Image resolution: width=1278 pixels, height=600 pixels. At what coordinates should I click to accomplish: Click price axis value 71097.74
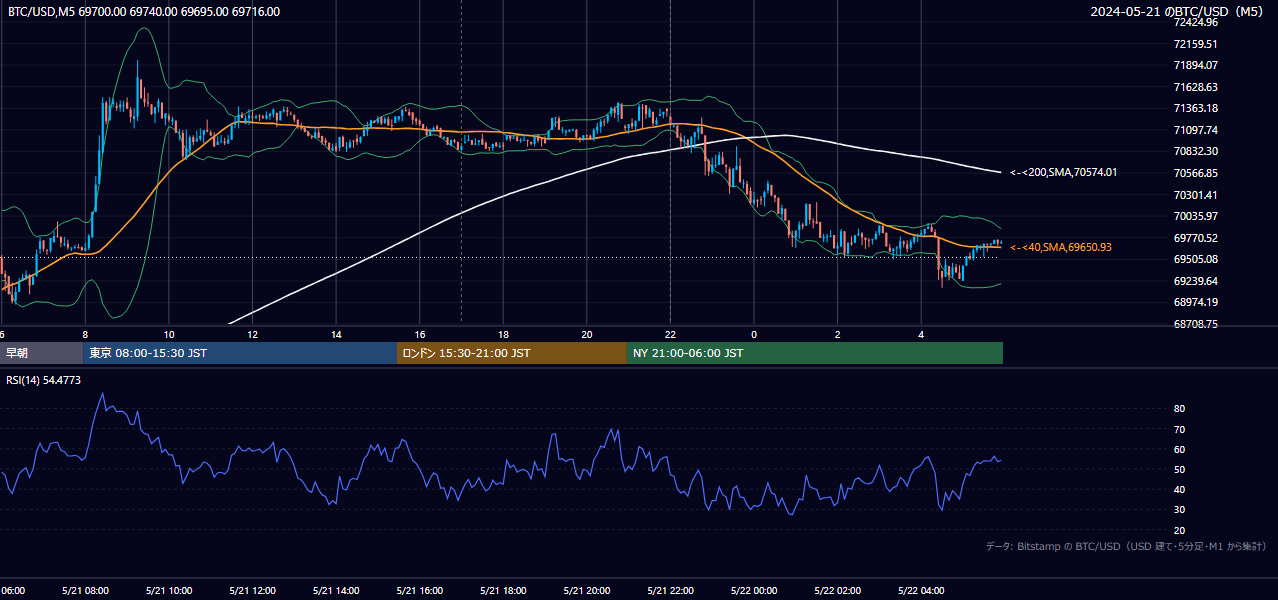(1196, 130)
